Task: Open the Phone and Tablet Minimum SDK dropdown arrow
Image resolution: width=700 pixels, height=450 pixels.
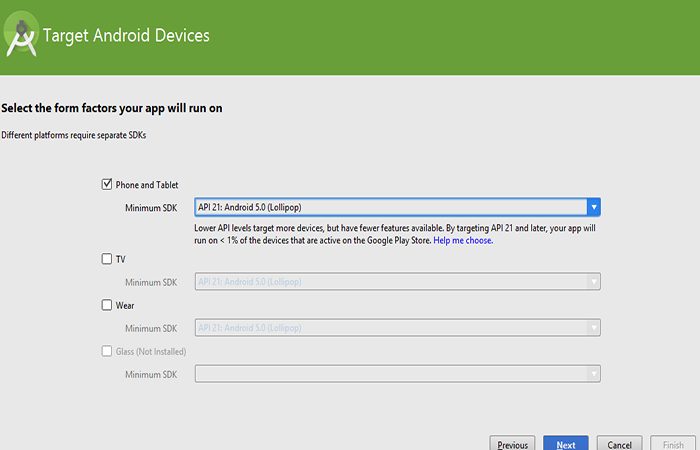Action: pyautogui.click(x=594, y=207)
